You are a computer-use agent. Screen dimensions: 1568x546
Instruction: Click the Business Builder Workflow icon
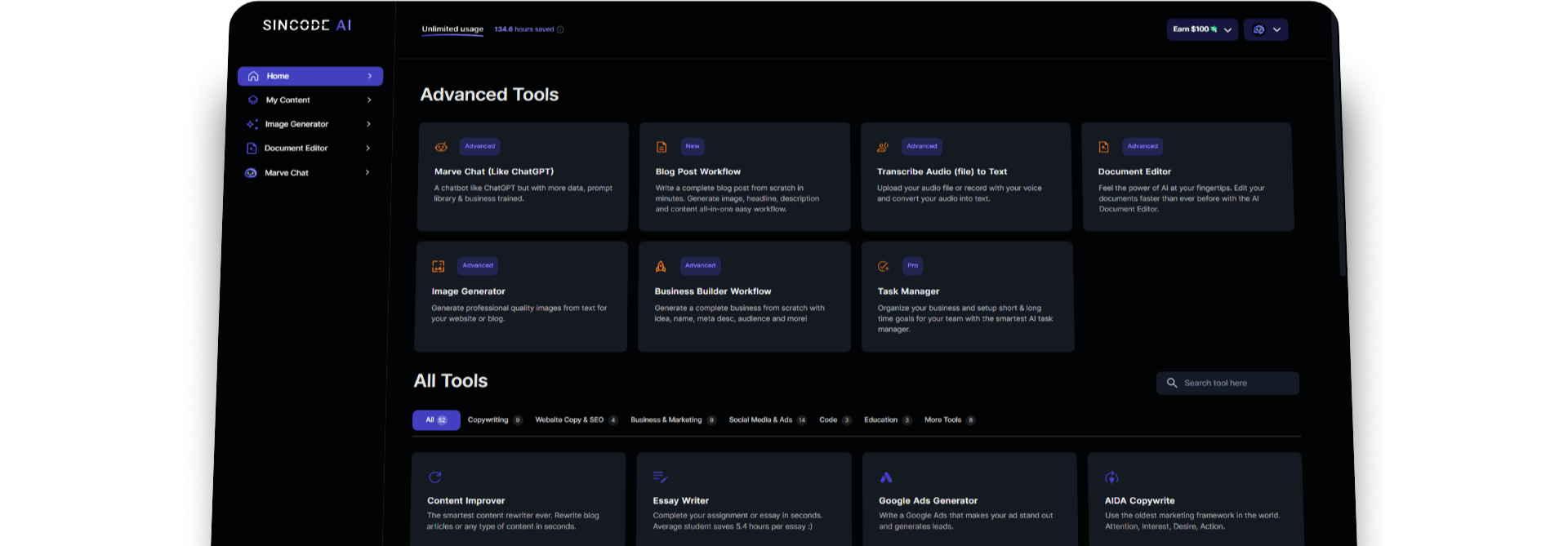pyautogui.click(x=661, y=266)
